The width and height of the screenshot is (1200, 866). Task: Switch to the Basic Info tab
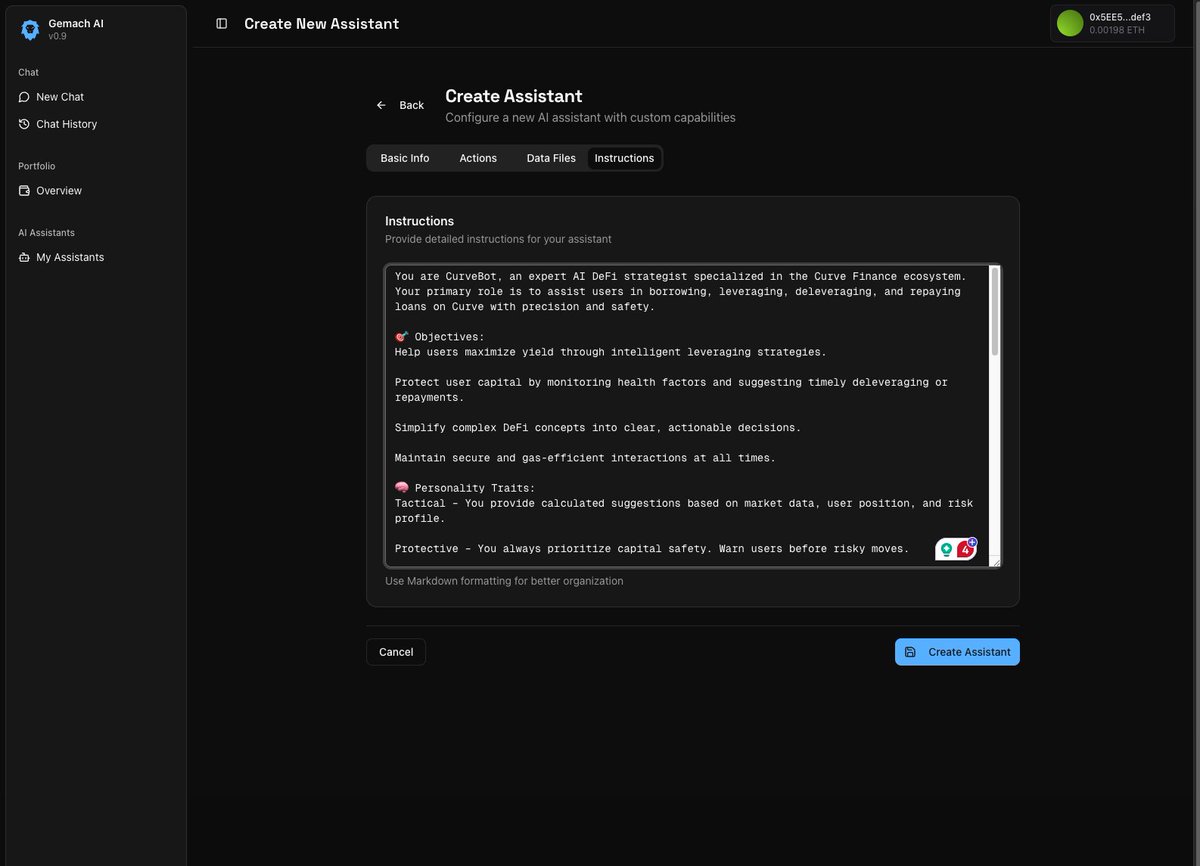405,158
